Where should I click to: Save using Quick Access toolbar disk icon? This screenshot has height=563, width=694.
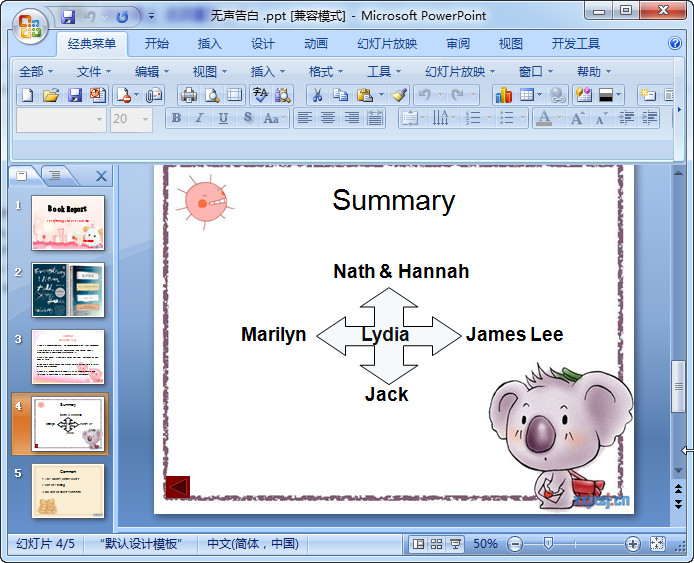click(x=68, y=17)
